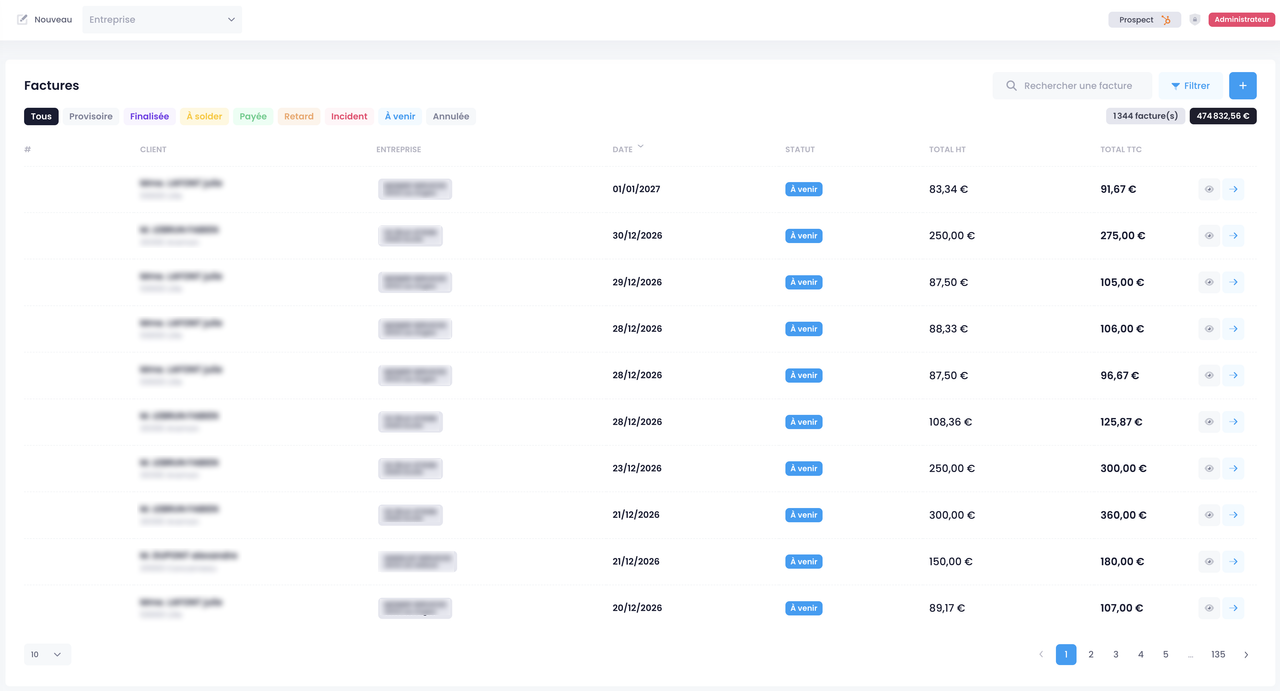Expand the rows-per-page selector showing 10
The height and width of the screenshot is (691, 1280).
[47, 655]
